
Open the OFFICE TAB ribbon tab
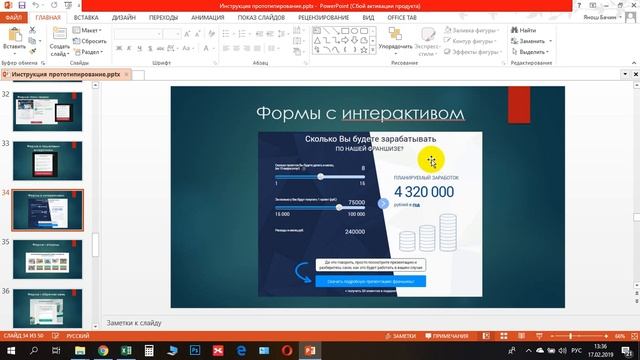402,18
